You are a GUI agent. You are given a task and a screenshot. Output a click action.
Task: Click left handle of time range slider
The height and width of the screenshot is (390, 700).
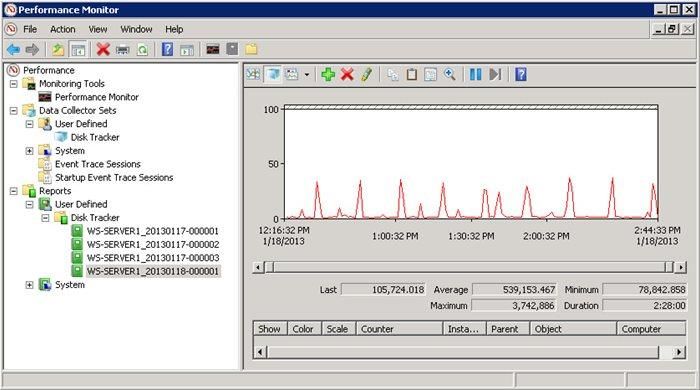pyautogui.click(x=270, y=267)
